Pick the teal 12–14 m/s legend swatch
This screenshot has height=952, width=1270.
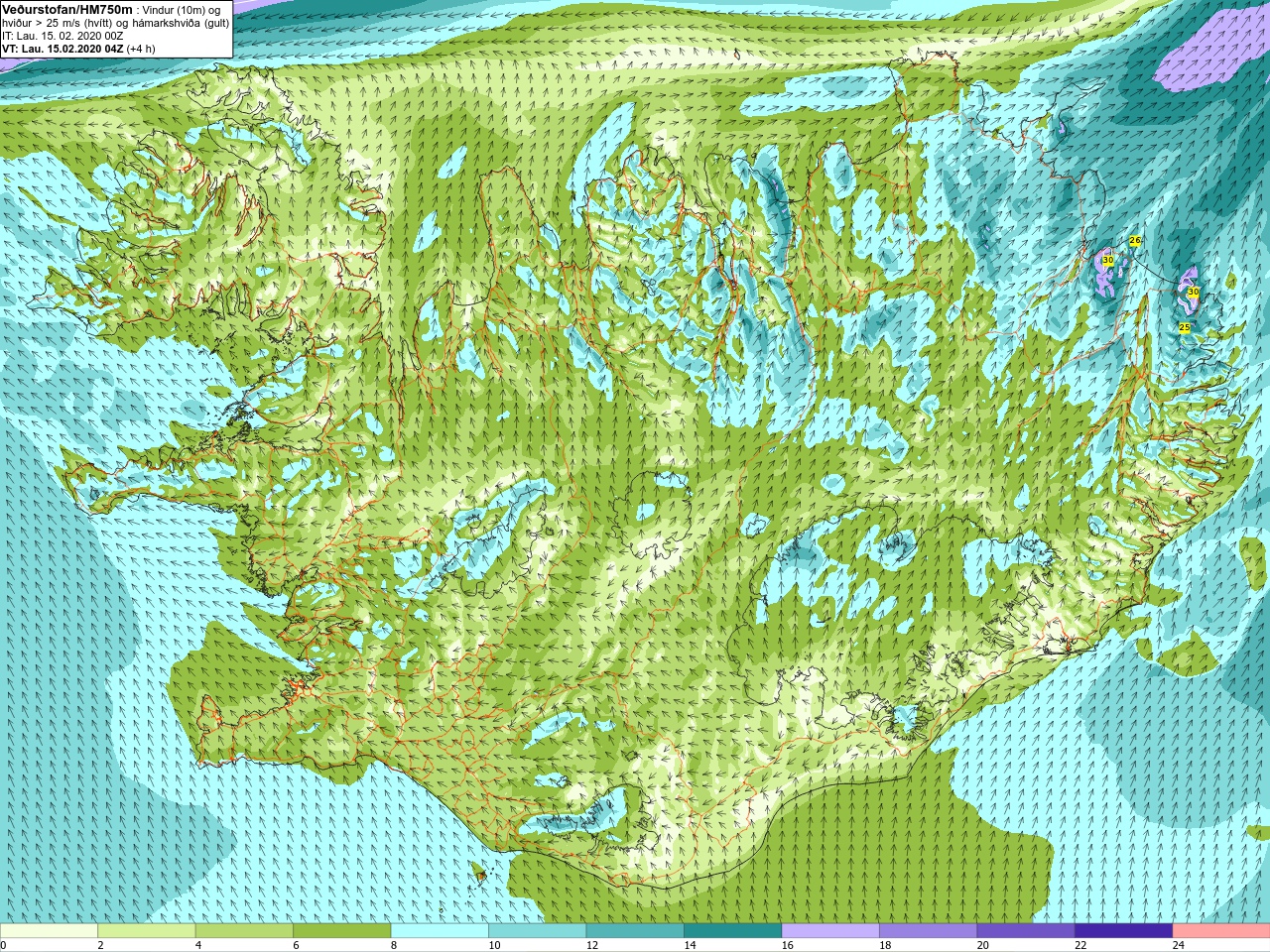point(635,931)
